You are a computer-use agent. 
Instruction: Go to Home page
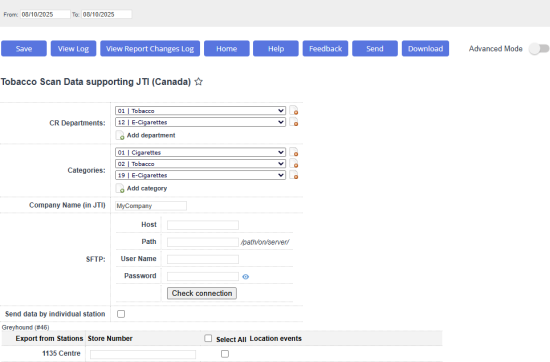tap(227, 49)
